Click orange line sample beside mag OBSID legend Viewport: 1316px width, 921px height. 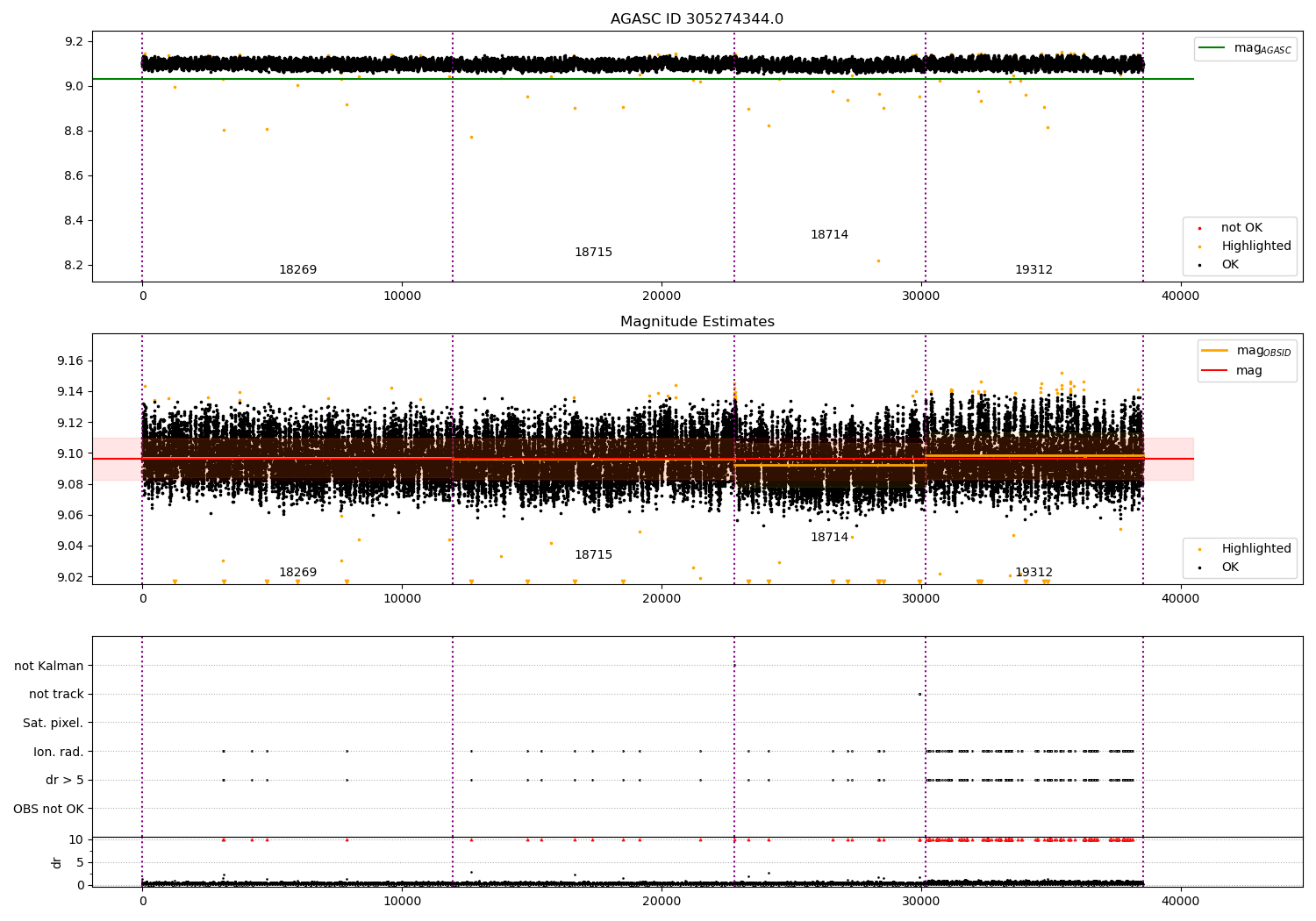(x=1214, y=351)
